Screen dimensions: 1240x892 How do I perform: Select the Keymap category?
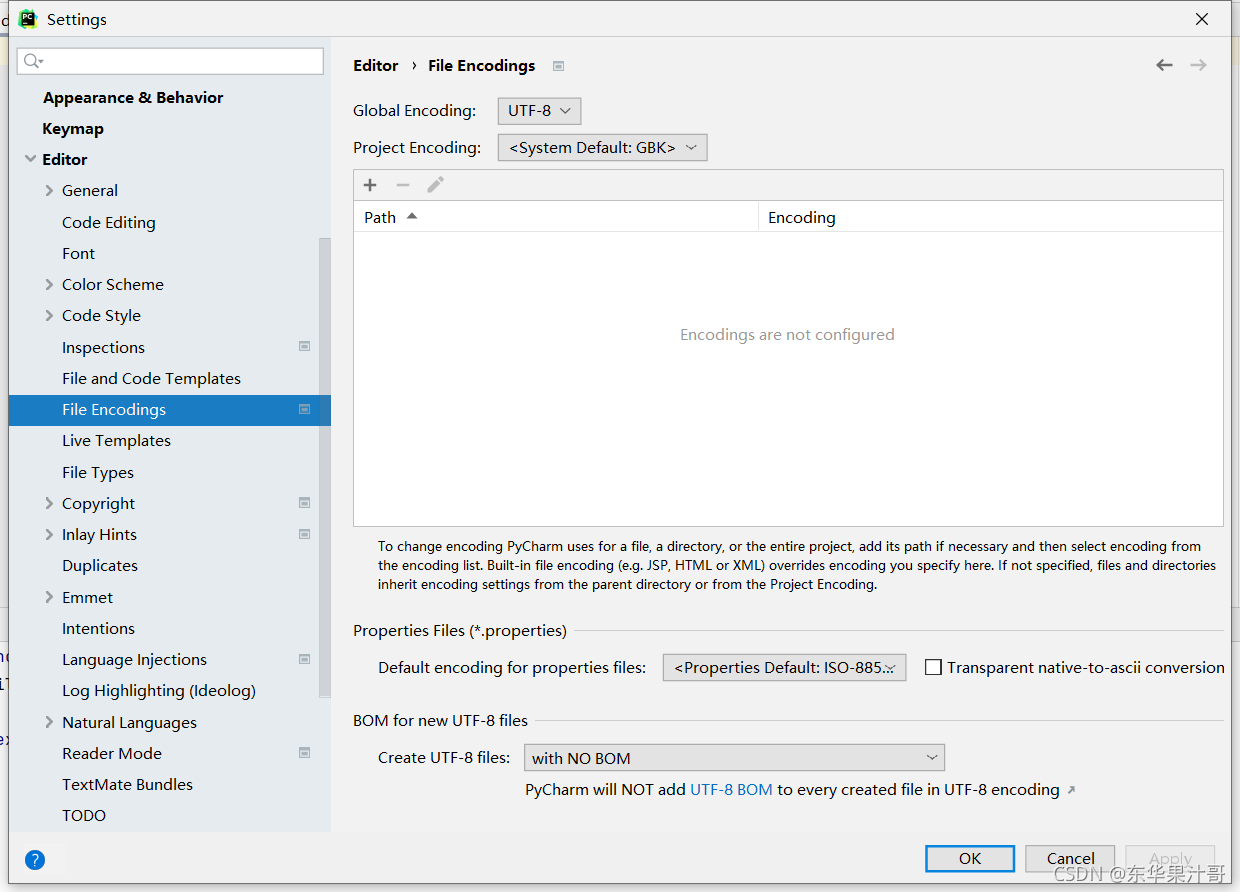point(73,128)
